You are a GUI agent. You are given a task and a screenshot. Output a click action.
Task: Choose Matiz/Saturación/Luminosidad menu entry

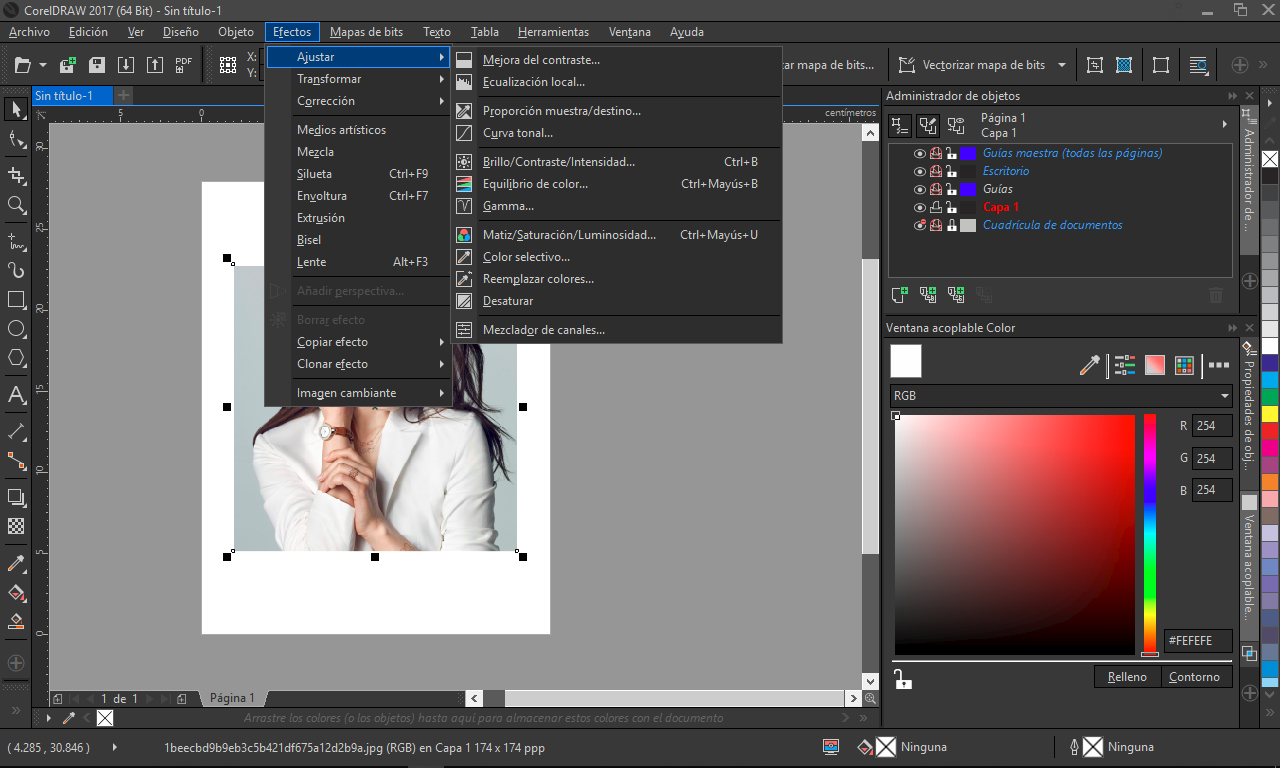[616, 235]
